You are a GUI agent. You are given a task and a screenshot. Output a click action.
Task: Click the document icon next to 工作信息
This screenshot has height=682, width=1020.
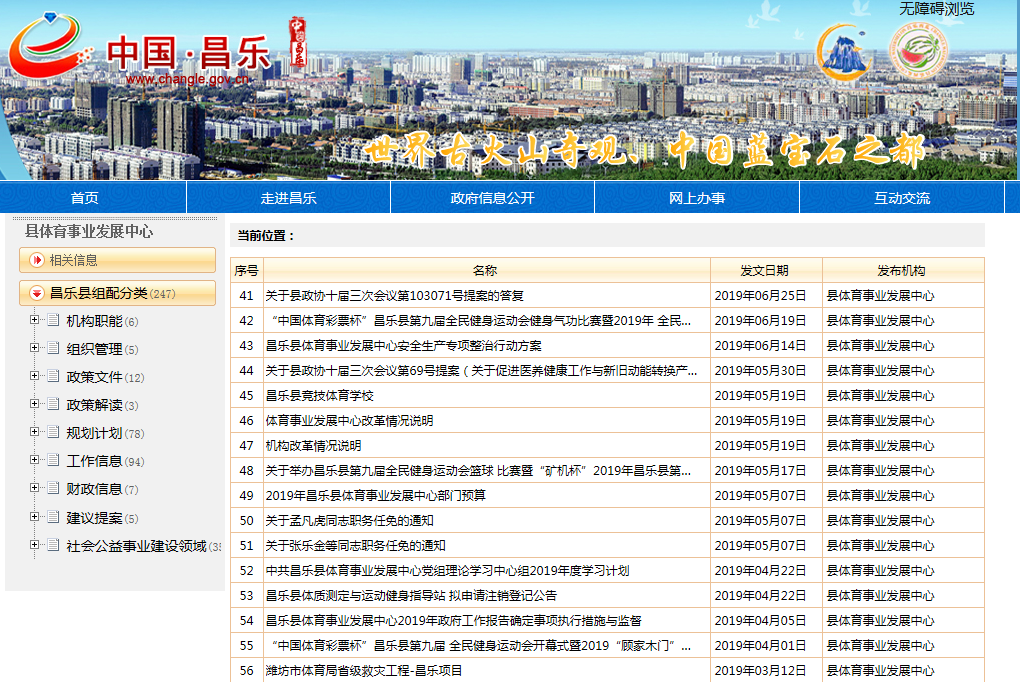point(53,461)
